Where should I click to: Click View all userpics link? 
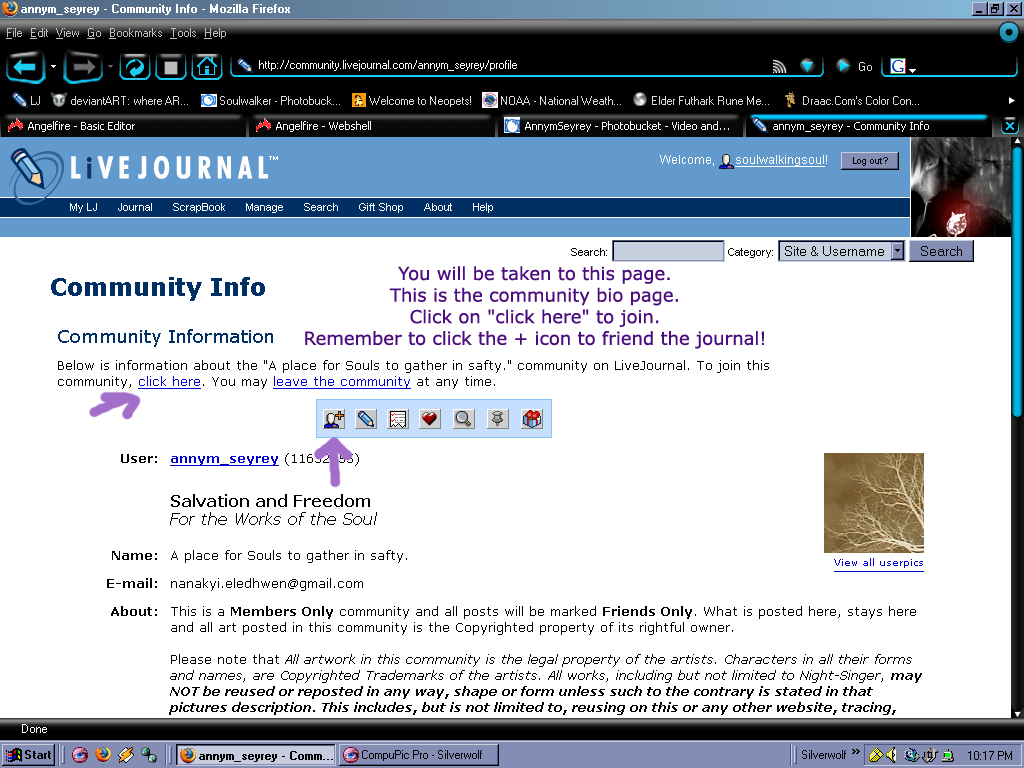(x=878, y=563)
